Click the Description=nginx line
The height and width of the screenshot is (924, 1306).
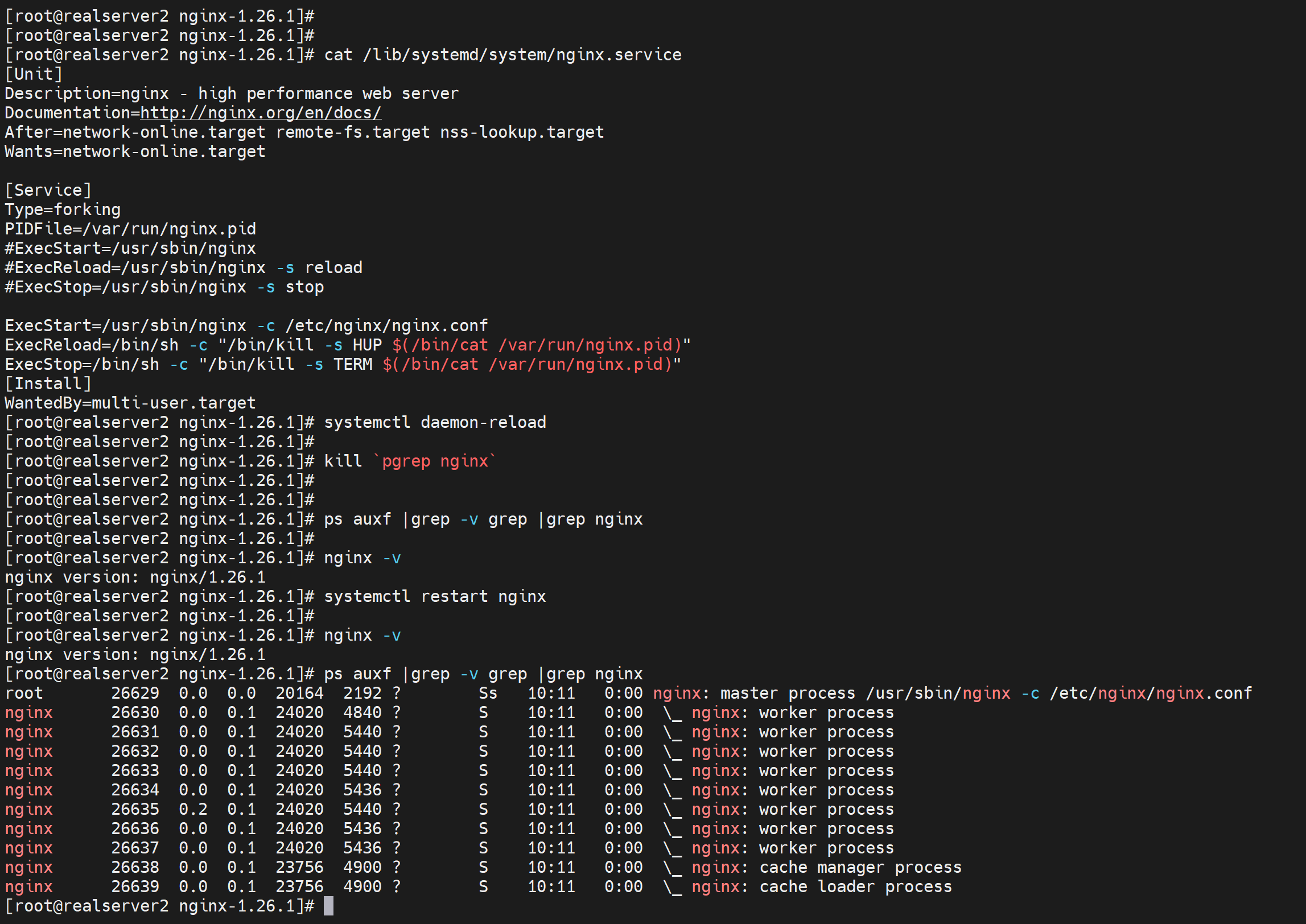pos(231,93)
